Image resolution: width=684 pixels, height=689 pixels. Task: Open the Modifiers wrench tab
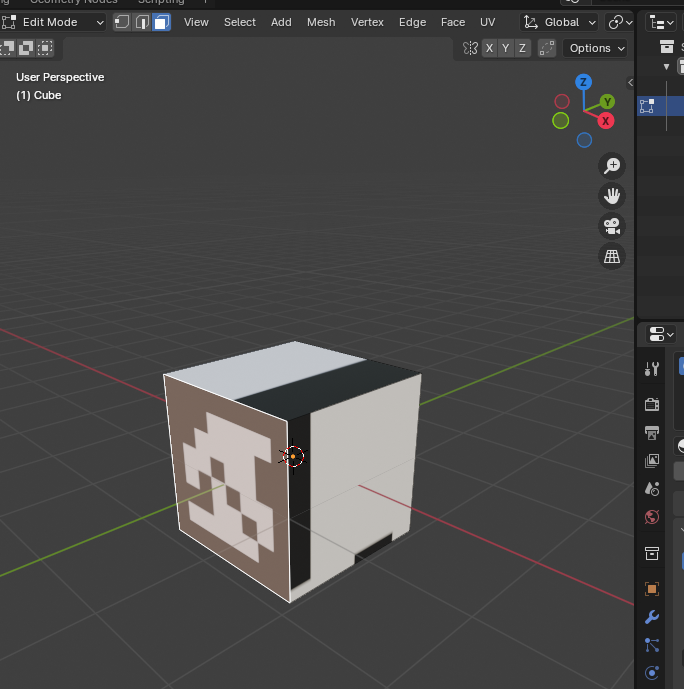652,617
